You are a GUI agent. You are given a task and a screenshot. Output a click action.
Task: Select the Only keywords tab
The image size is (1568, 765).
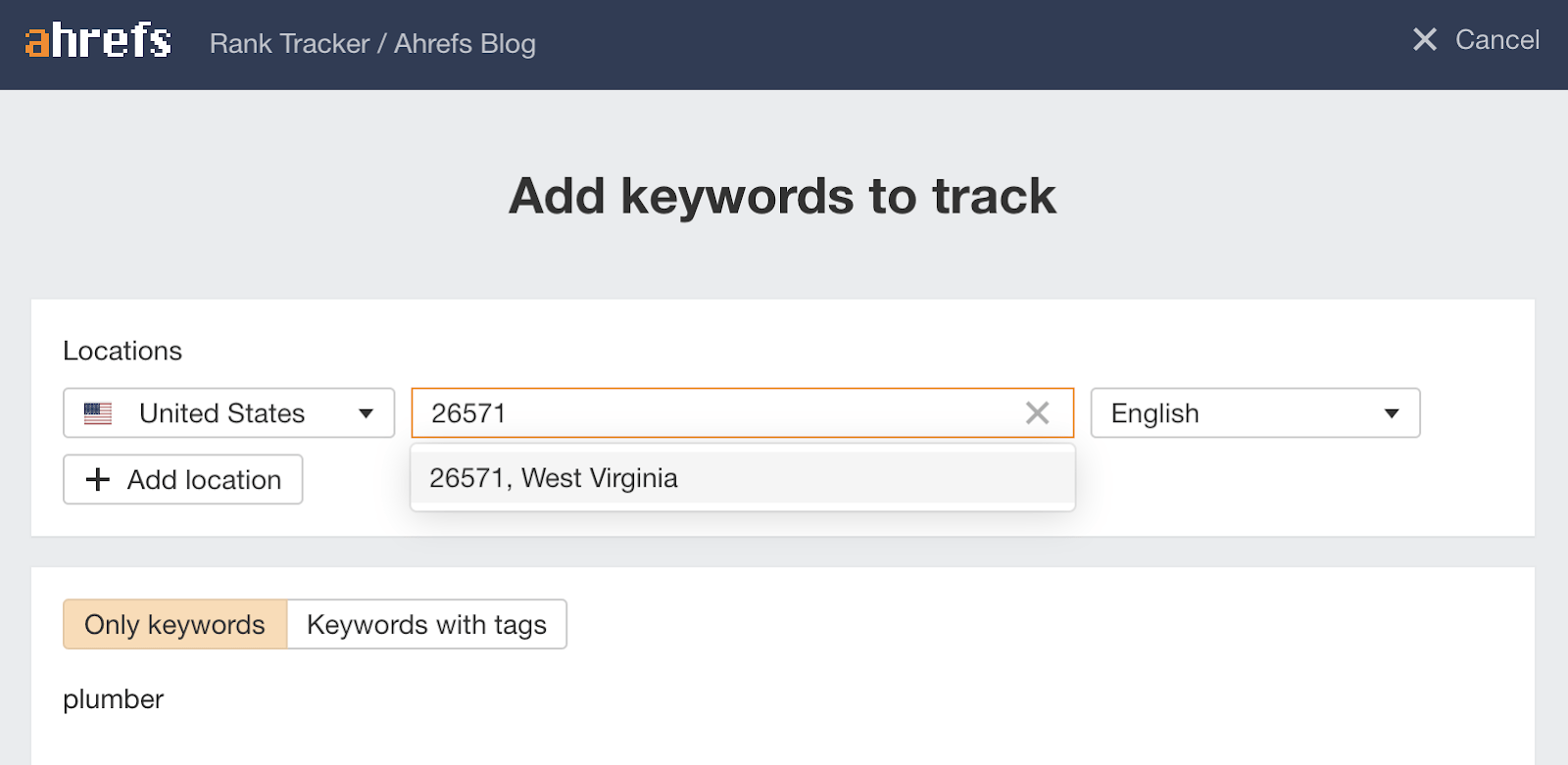coord(173,624)
